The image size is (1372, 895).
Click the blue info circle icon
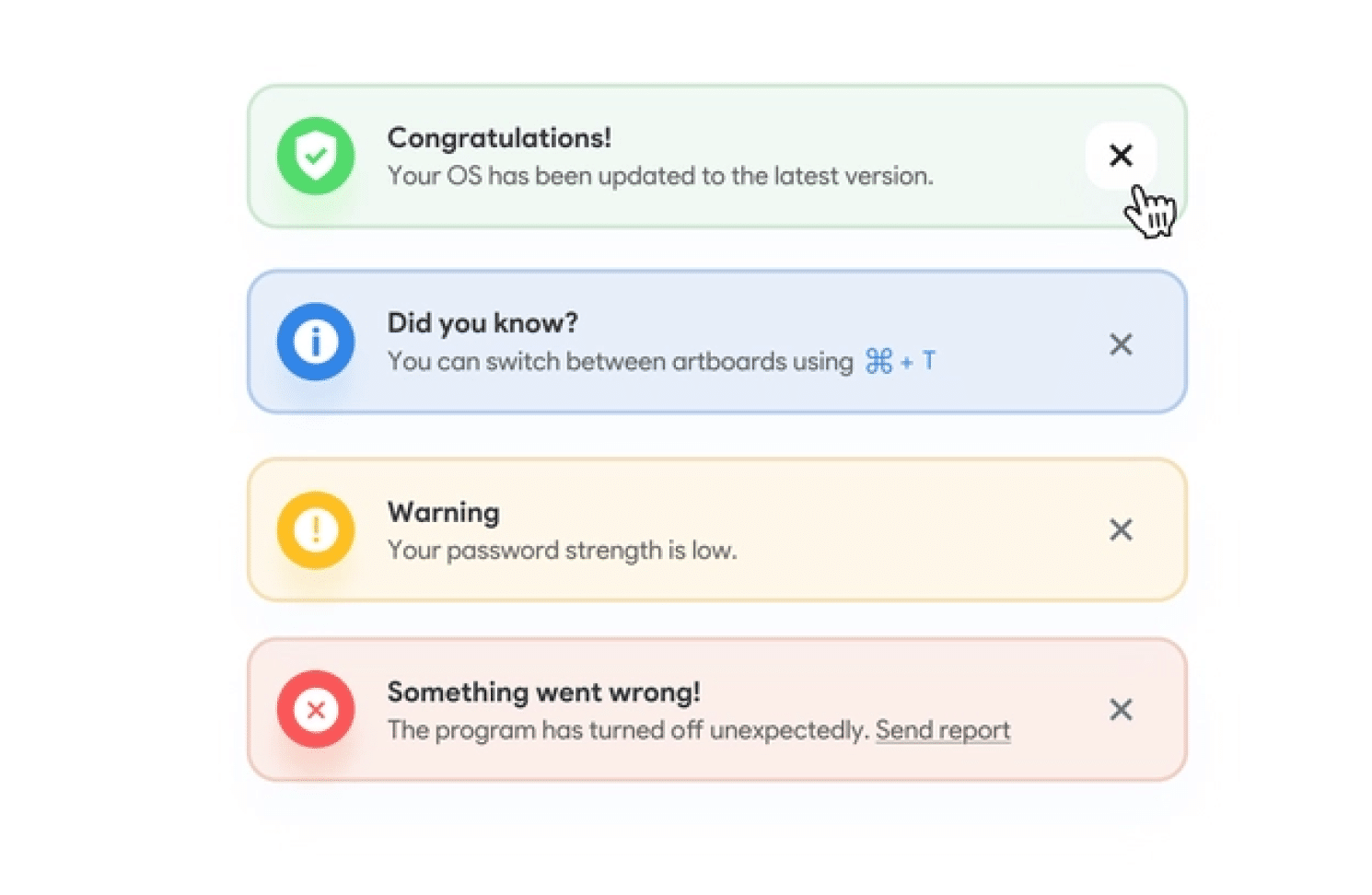coord(316,342)
